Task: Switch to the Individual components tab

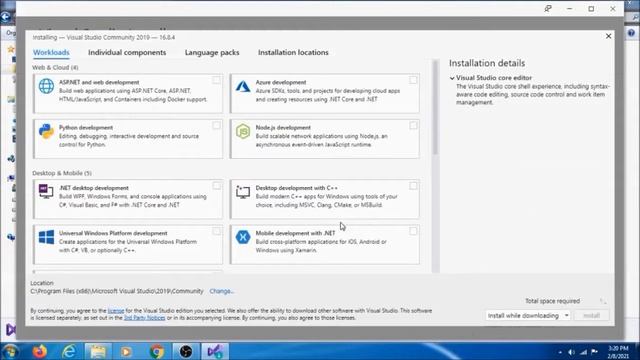Action: click(127, 52)
